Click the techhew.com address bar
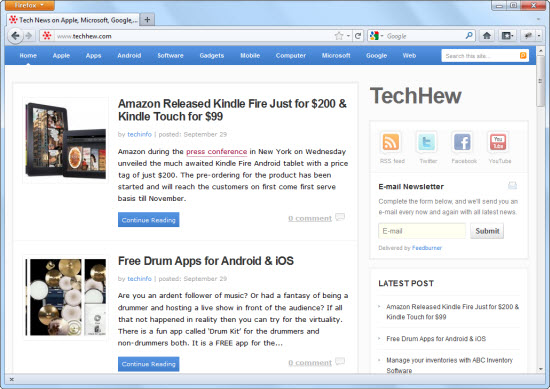Image resolution: width=550 pixels, height=389 pixels. pyautogui.click(x=194, y=36)
